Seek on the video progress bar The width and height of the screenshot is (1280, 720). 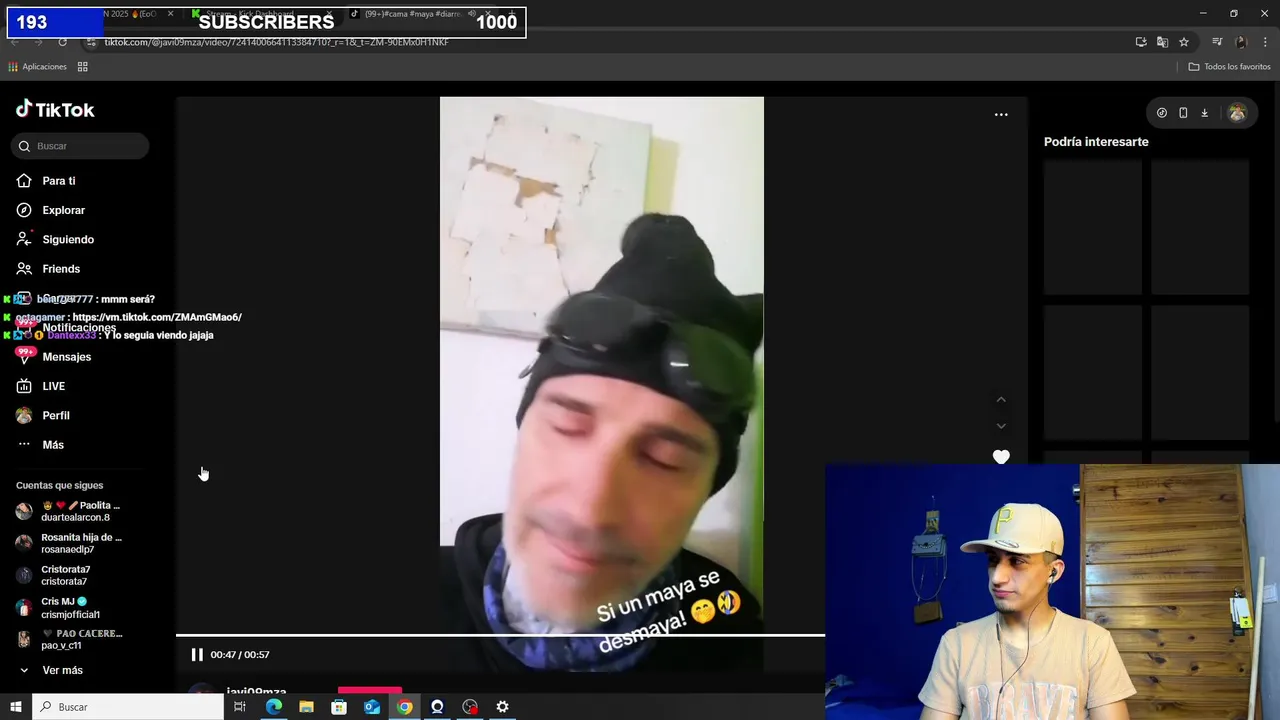coord(500,635)
